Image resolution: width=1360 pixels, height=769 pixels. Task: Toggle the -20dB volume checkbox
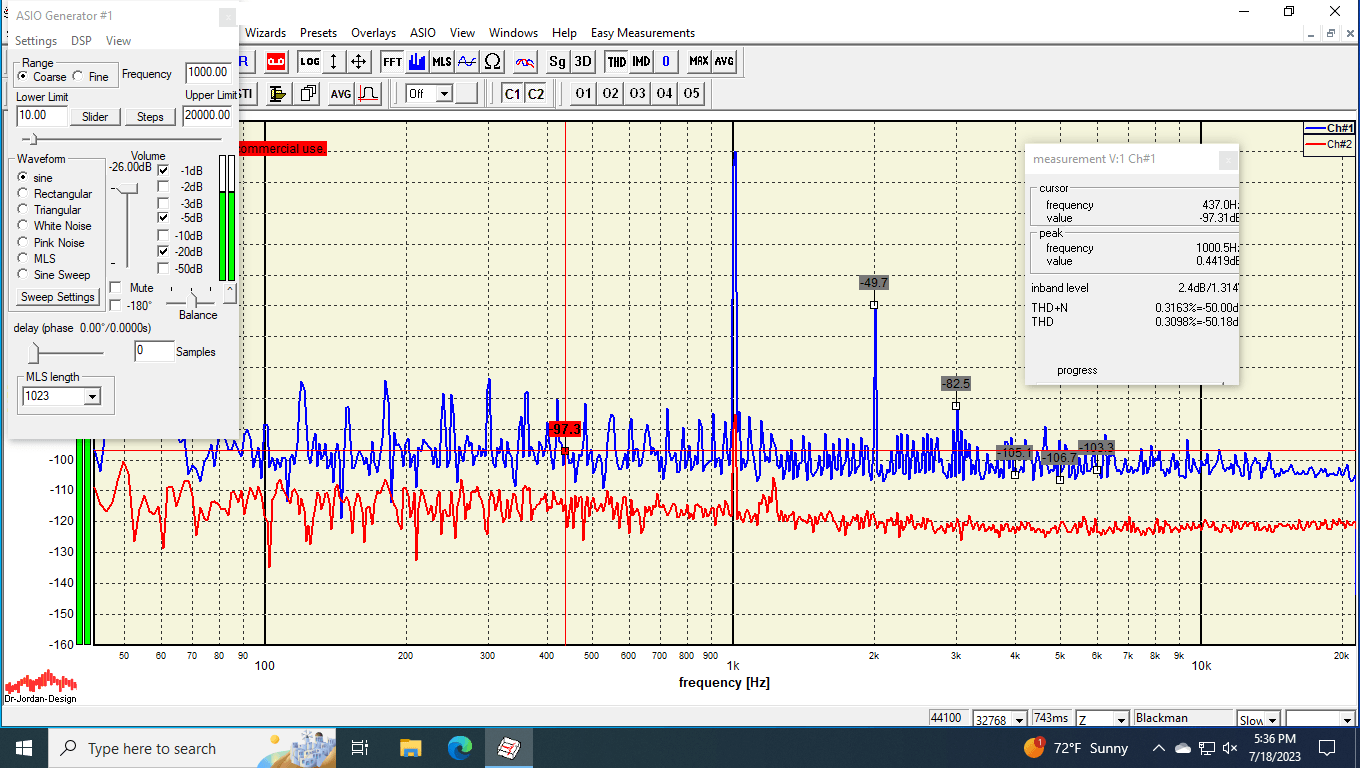pos(163,251)
